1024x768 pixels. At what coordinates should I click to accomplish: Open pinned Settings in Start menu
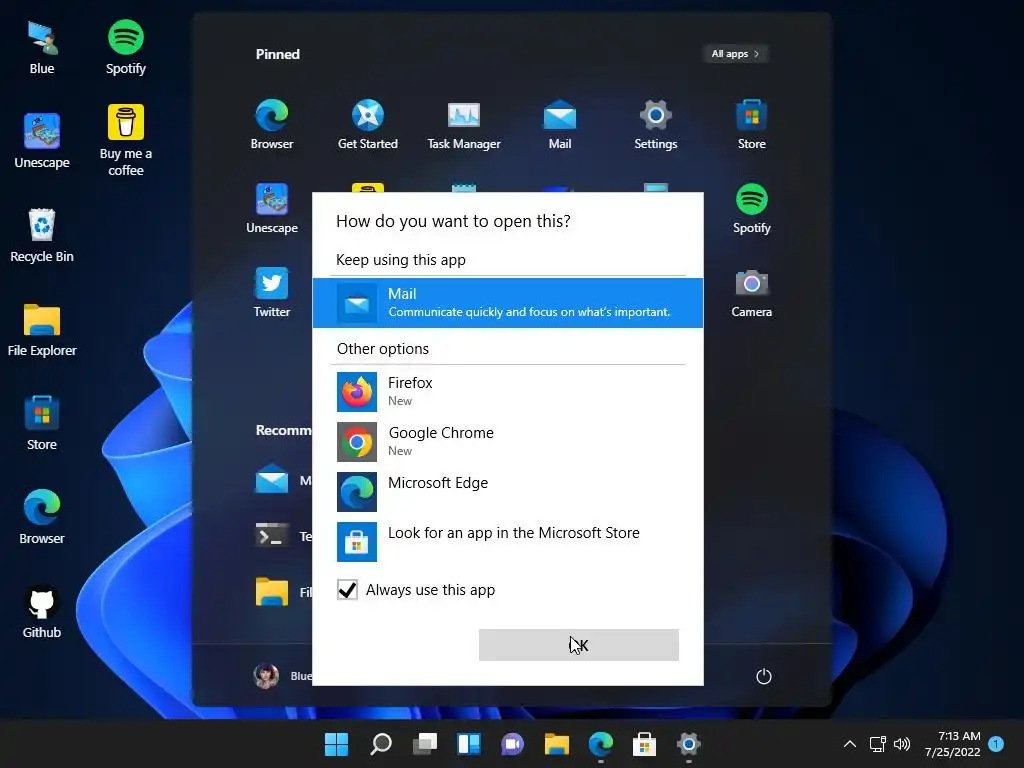(656, 125)
